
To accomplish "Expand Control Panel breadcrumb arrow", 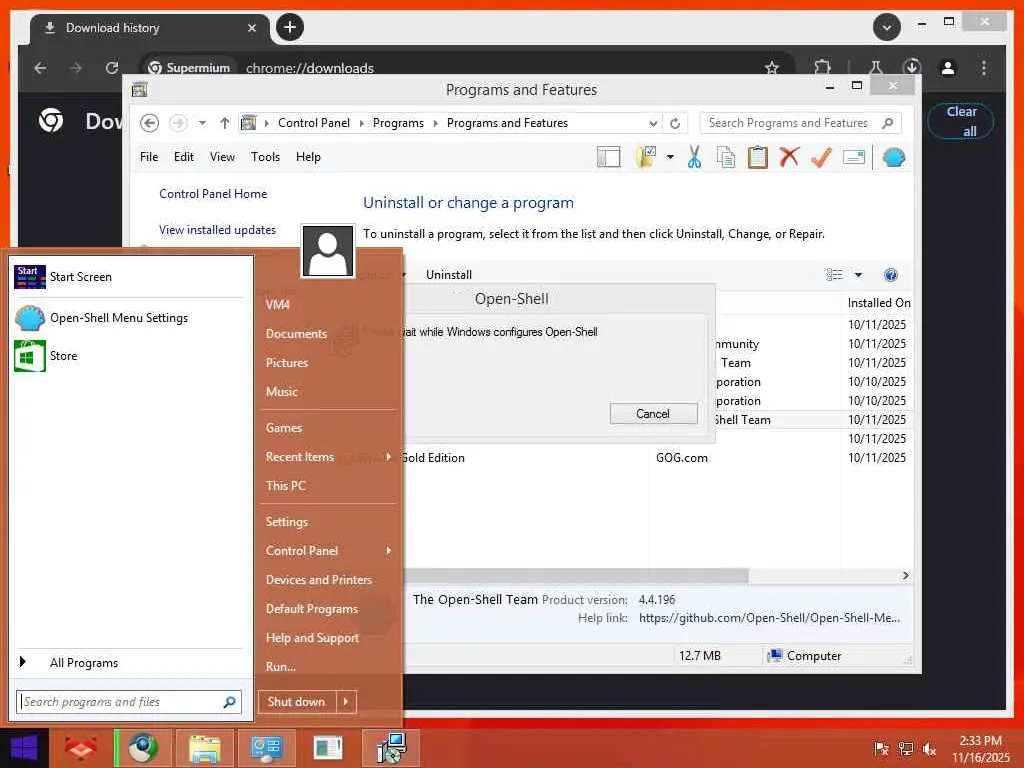I will (361, 123).
